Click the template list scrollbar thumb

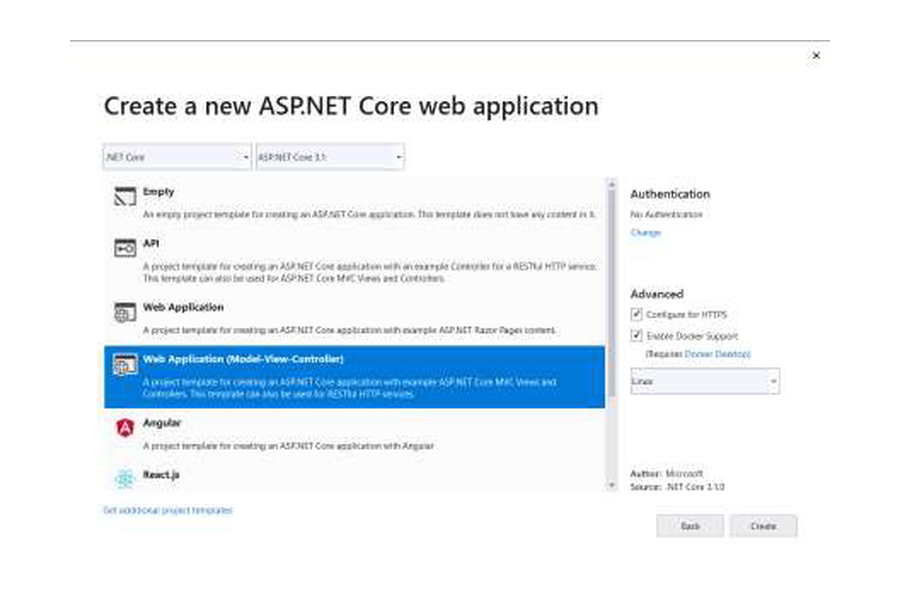(x=611, y=293)
